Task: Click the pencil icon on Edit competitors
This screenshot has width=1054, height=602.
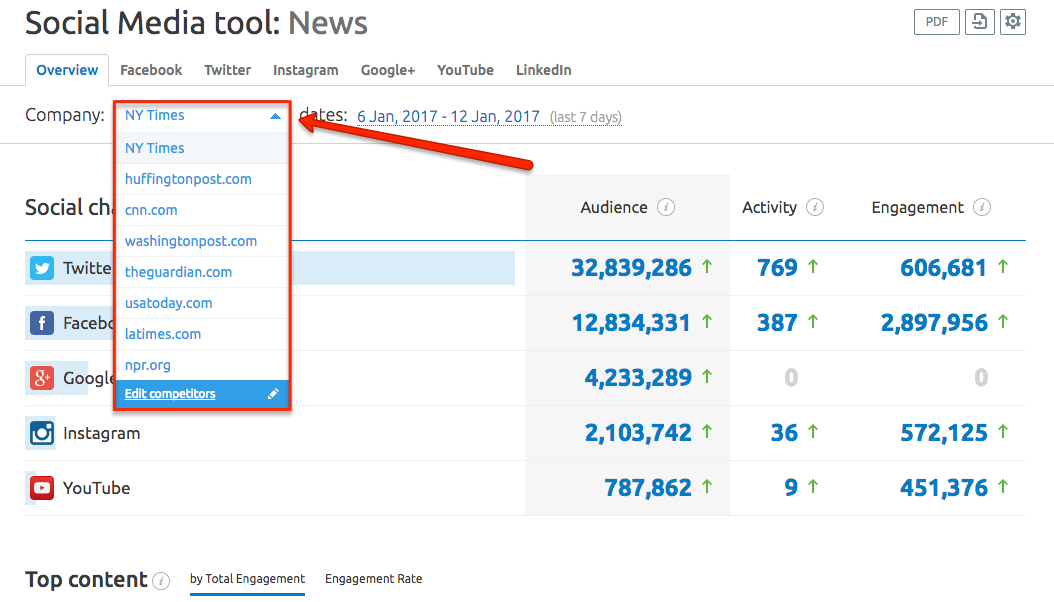Action: [272, 393]
